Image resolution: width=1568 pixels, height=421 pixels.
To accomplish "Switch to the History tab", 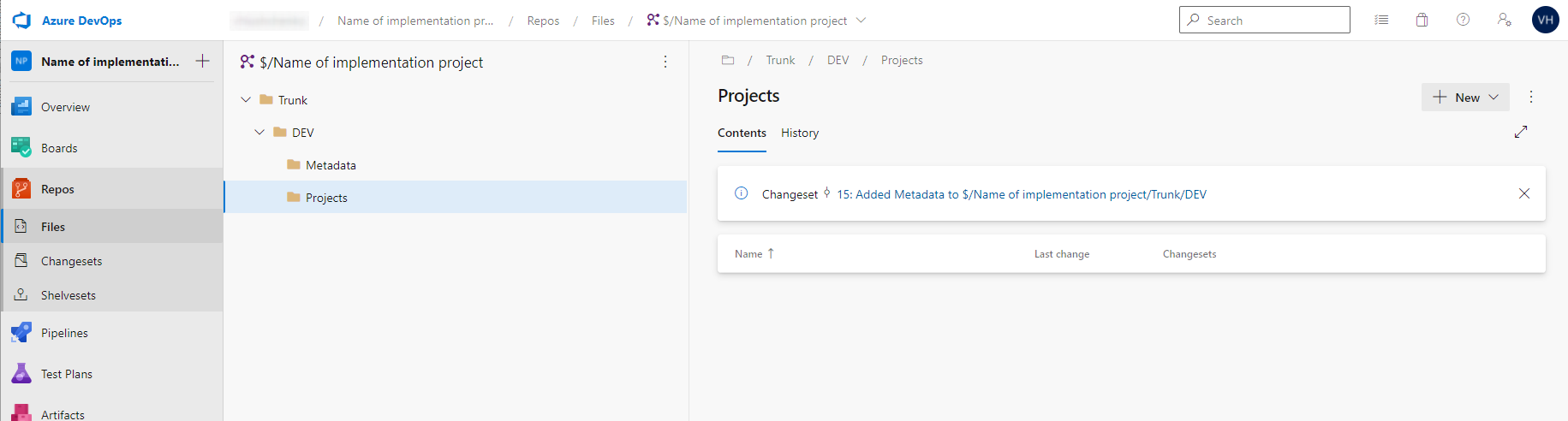I will tap(799, 133).
